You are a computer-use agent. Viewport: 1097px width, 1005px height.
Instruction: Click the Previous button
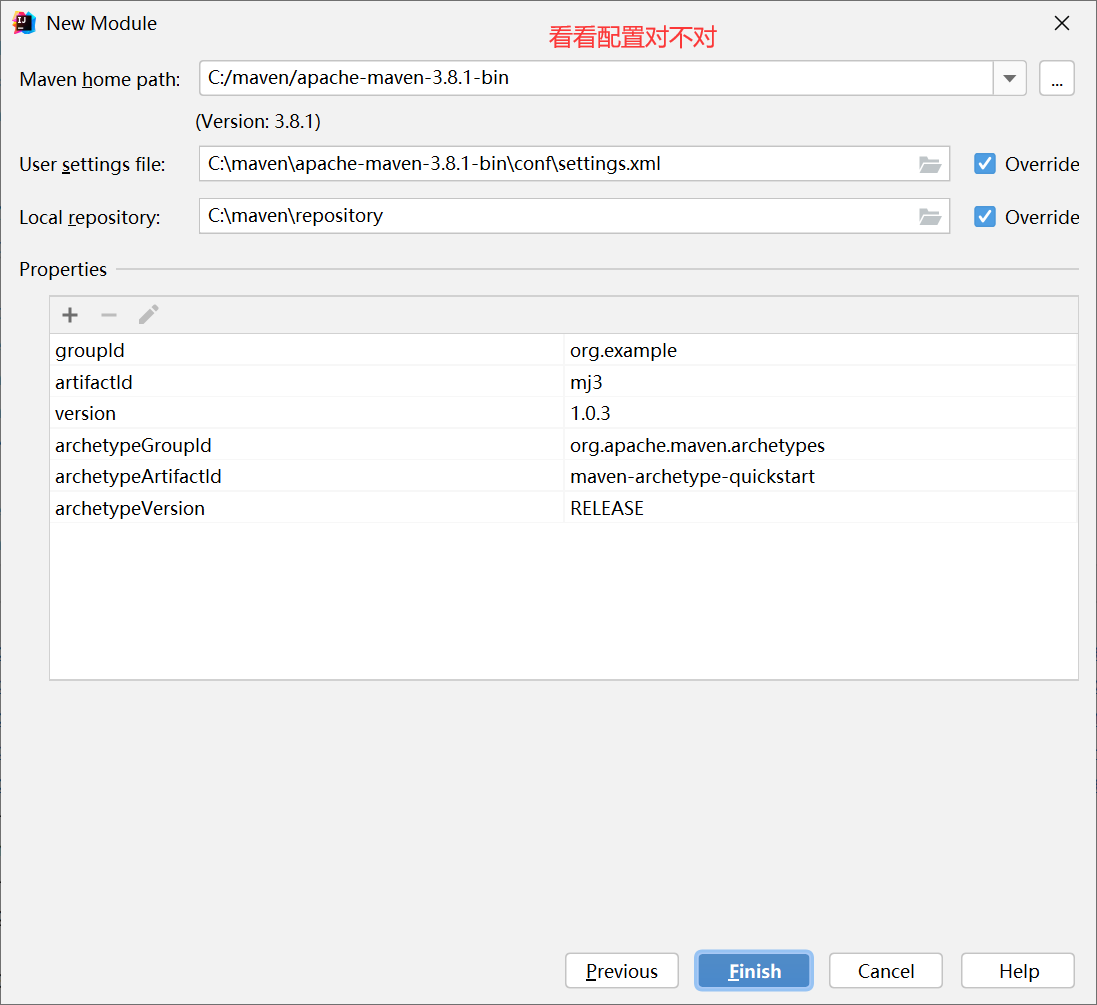(622, 971)
